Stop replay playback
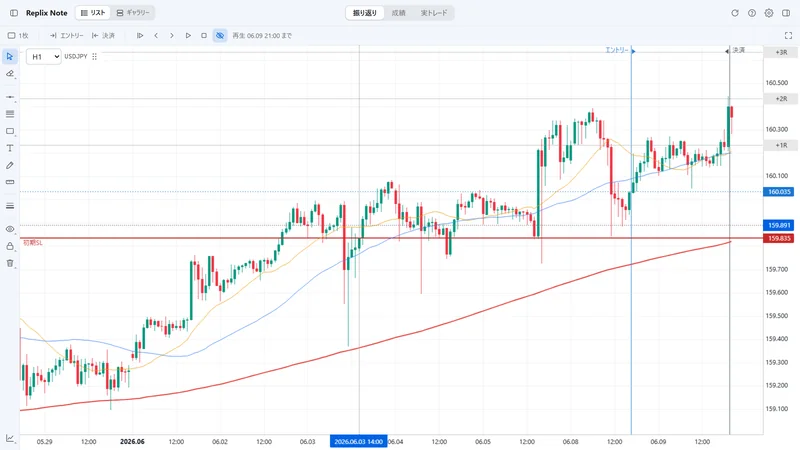The image size is (800, 450). pyautogui.click(x=204, y=35)
